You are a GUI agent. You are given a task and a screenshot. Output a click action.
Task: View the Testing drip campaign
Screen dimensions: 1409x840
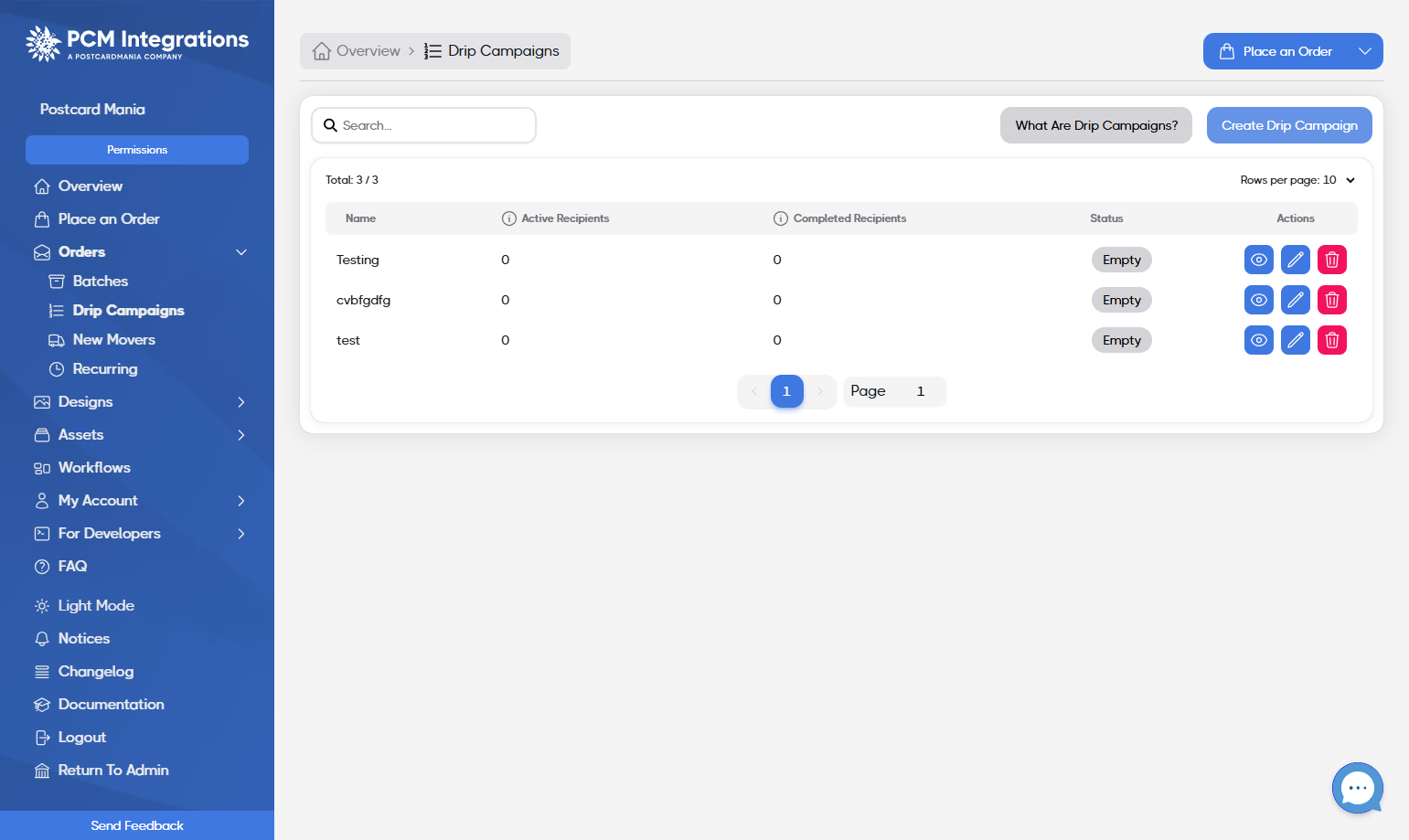pos(1259,260)
